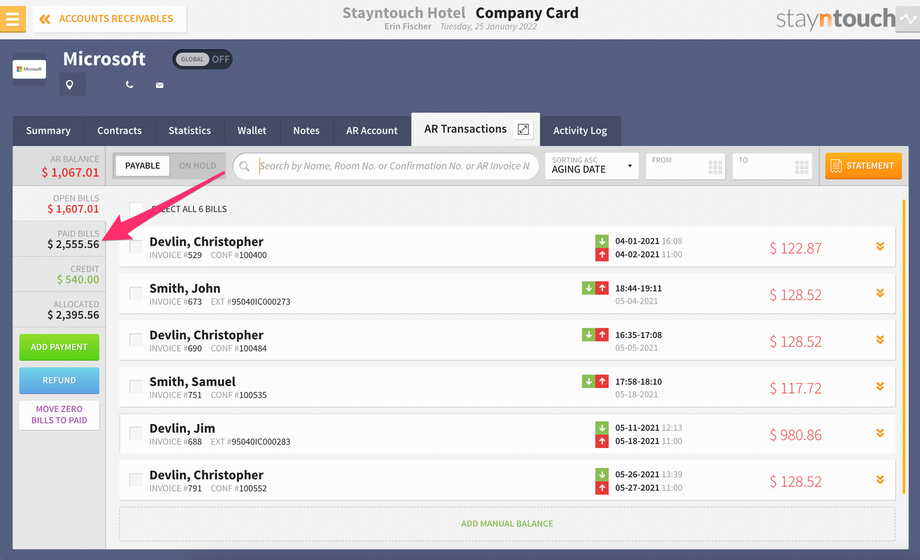Expand the $122.87 bill details

880,247
